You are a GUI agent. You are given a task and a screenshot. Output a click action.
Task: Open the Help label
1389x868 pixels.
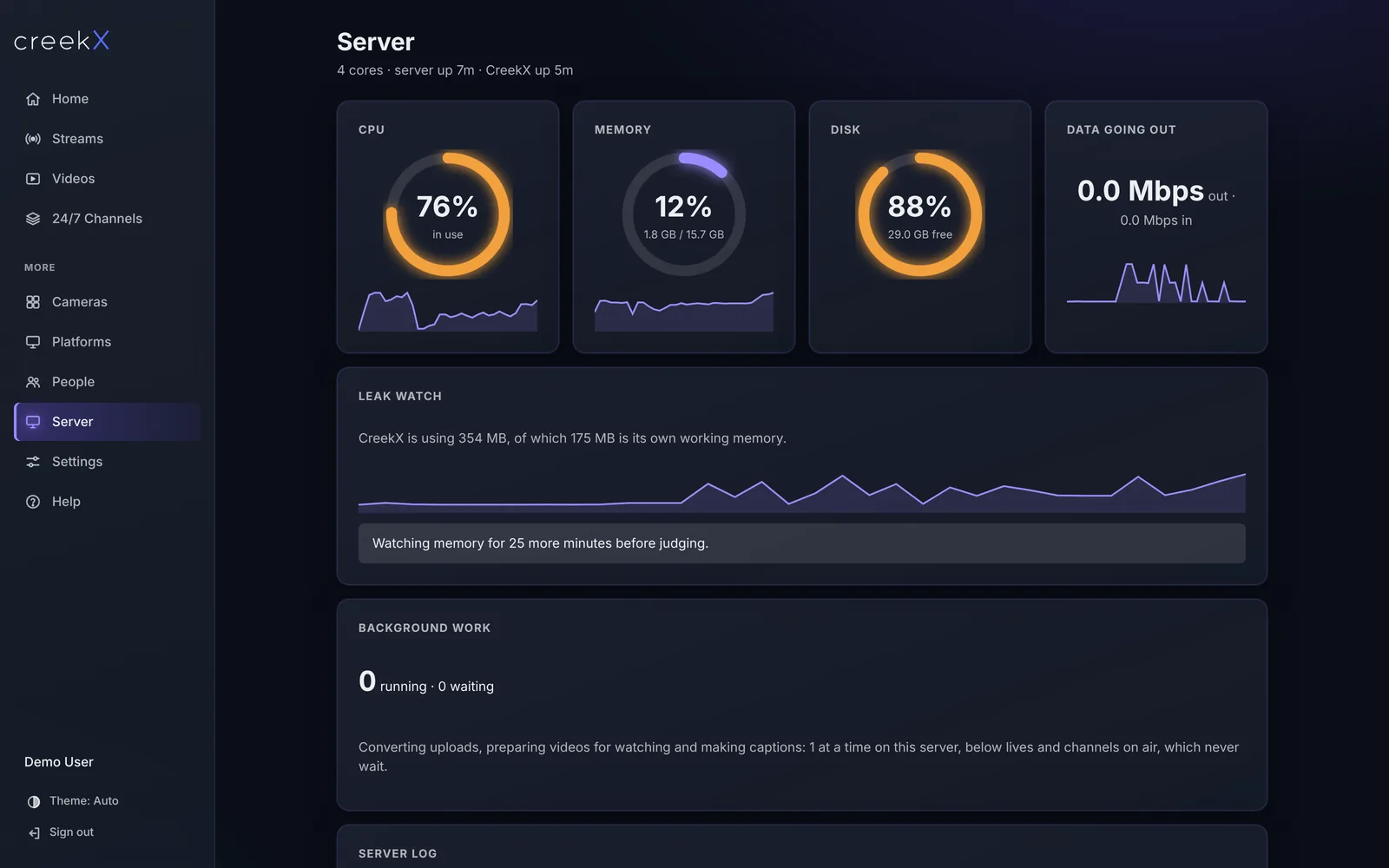coord(66,502)
